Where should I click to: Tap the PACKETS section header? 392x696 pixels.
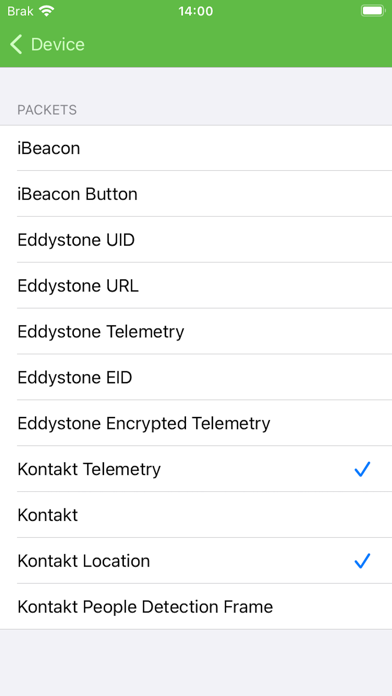pos(47,110)
